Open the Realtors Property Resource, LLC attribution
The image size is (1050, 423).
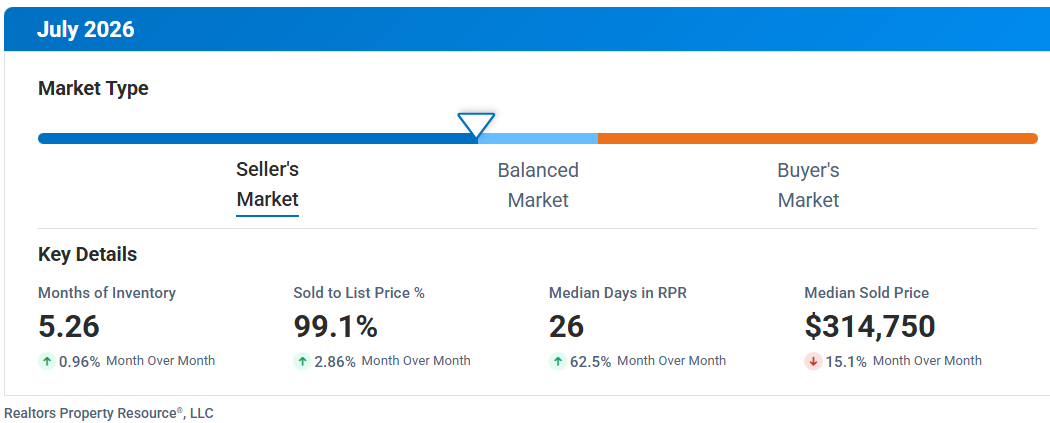[x=109, y=413]
